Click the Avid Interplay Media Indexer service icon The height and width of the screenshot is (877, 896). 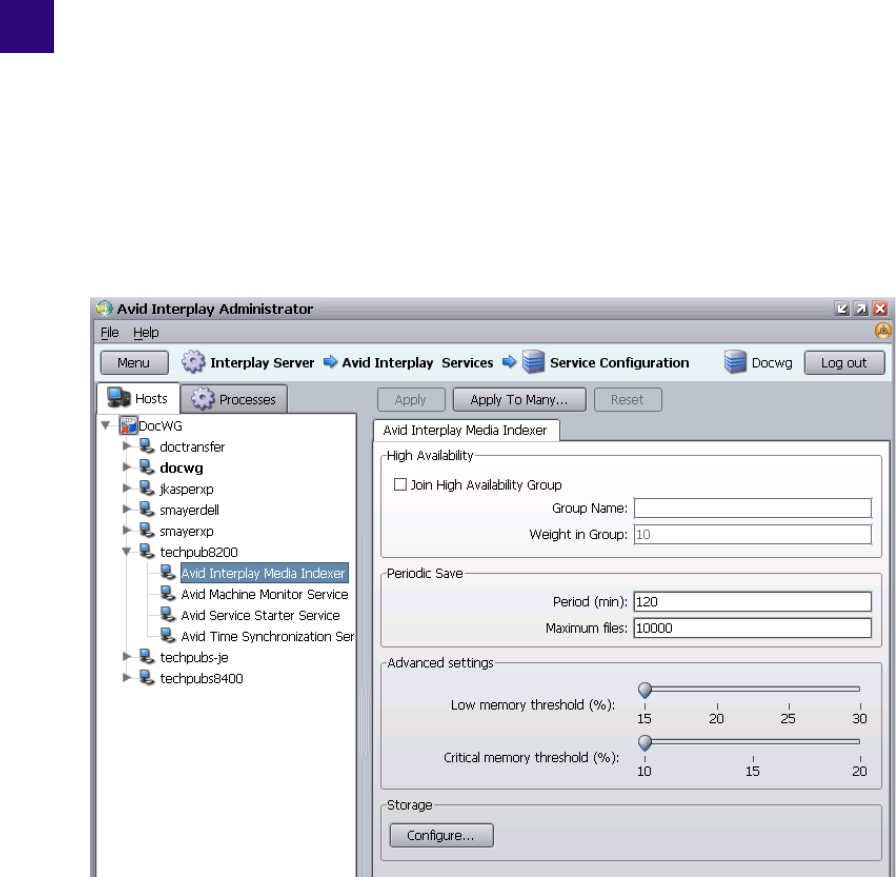(167, 572)
